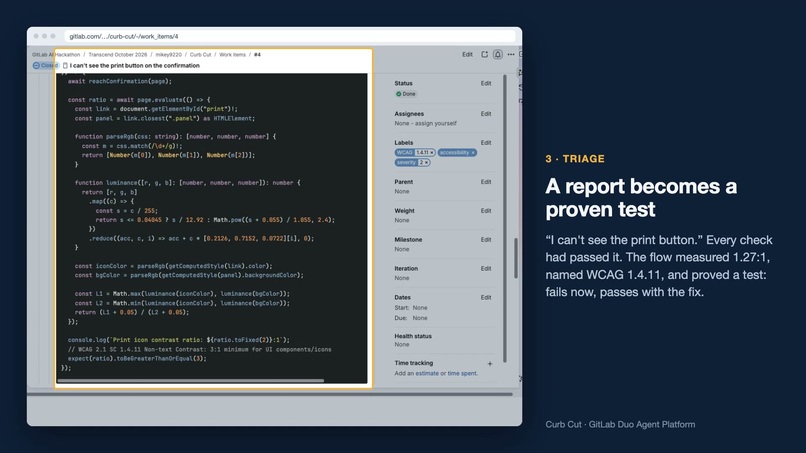This screenshot has width=806, height=453.
Task: Edit the Weight field
Action: coord(486,211)
